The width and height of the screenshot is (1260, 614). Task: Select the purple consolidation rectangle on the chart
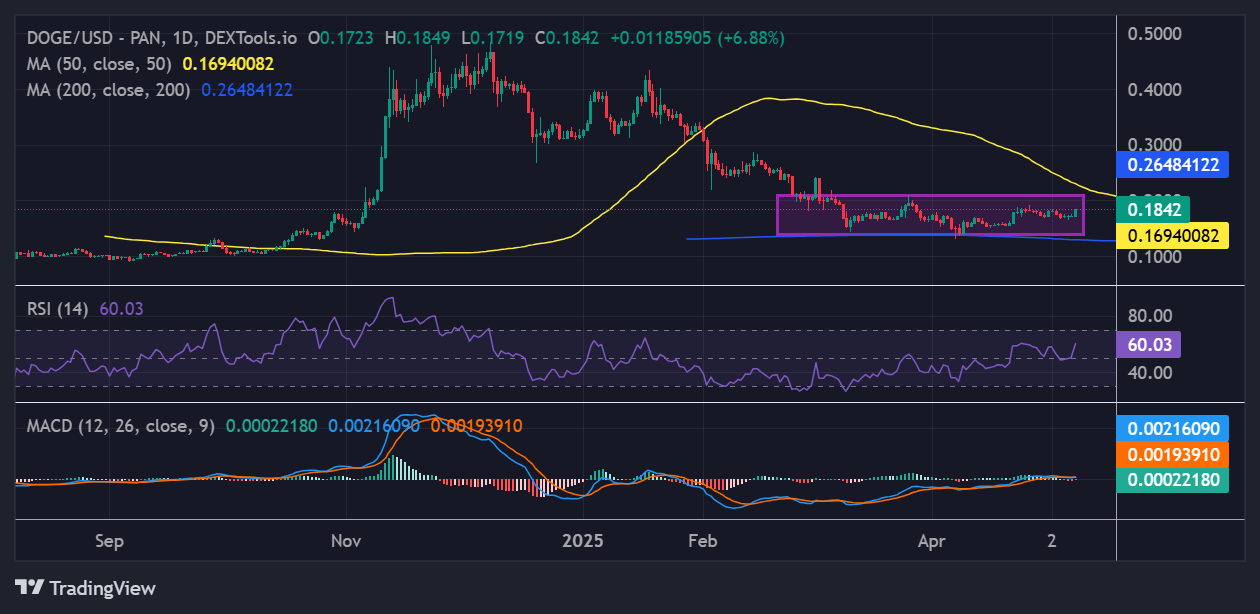(930, 215)
